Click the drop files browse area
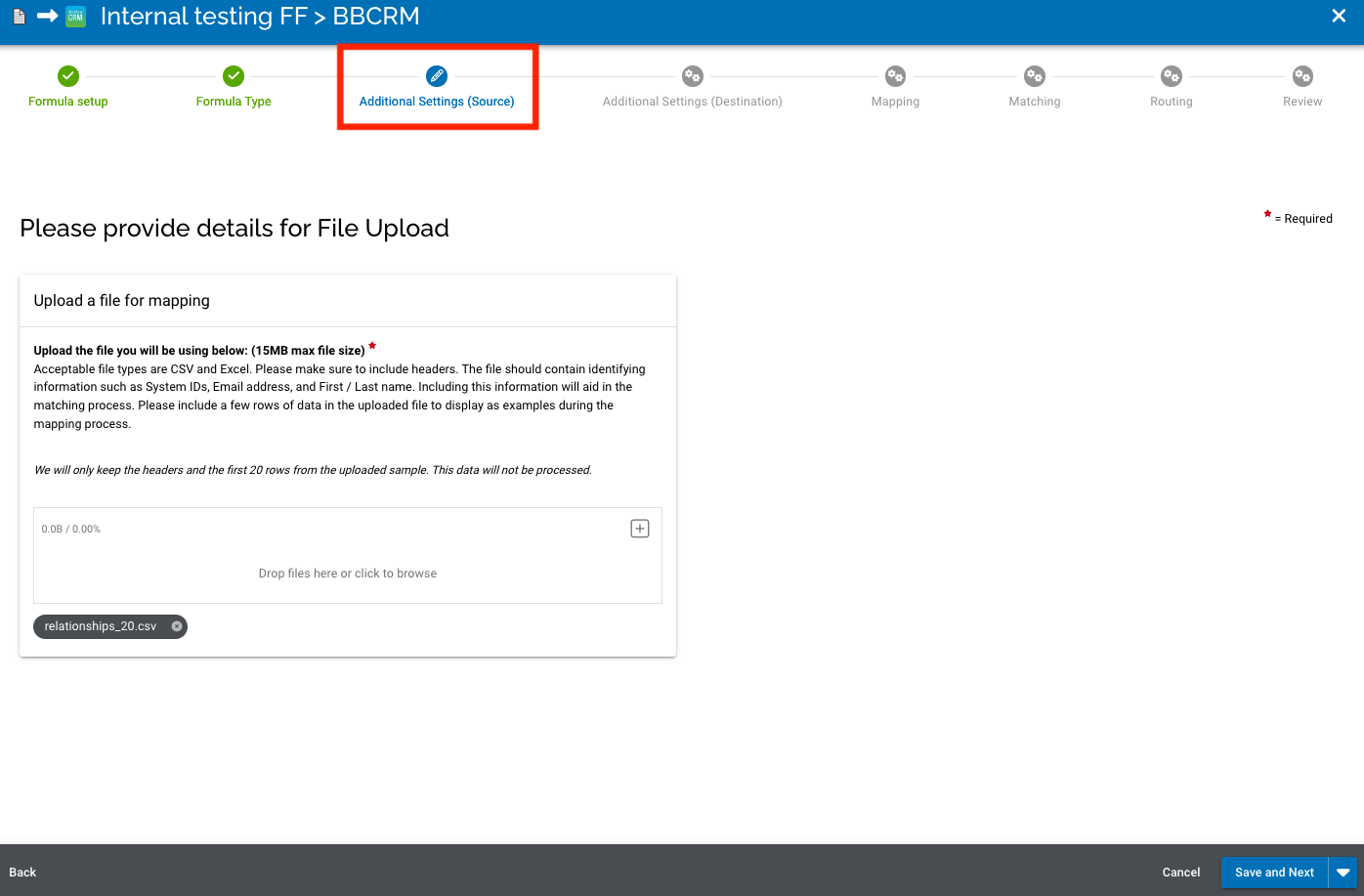This screenshot has width=1364, height=896. coord(348,573)
